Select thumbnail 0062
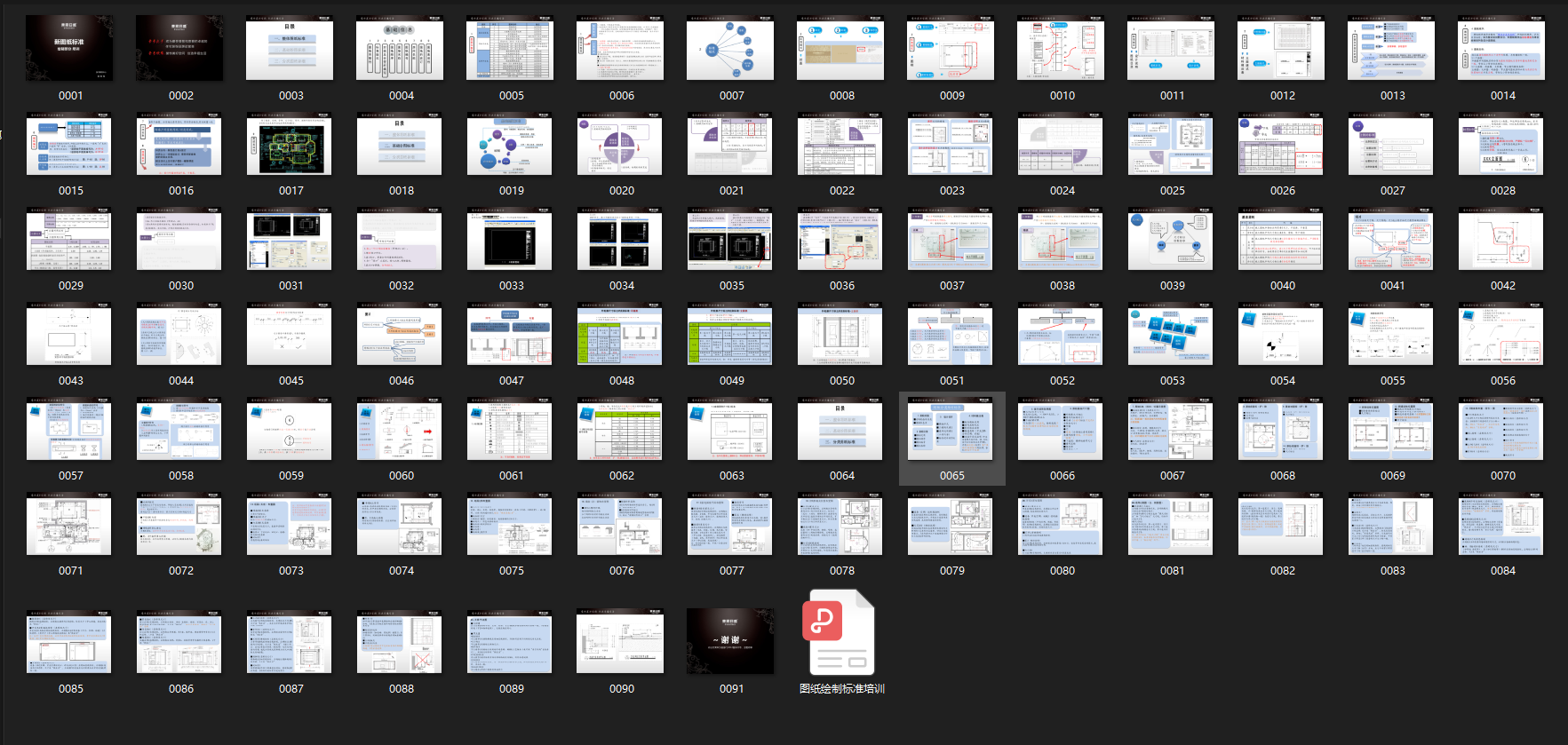 click(620, 429)
